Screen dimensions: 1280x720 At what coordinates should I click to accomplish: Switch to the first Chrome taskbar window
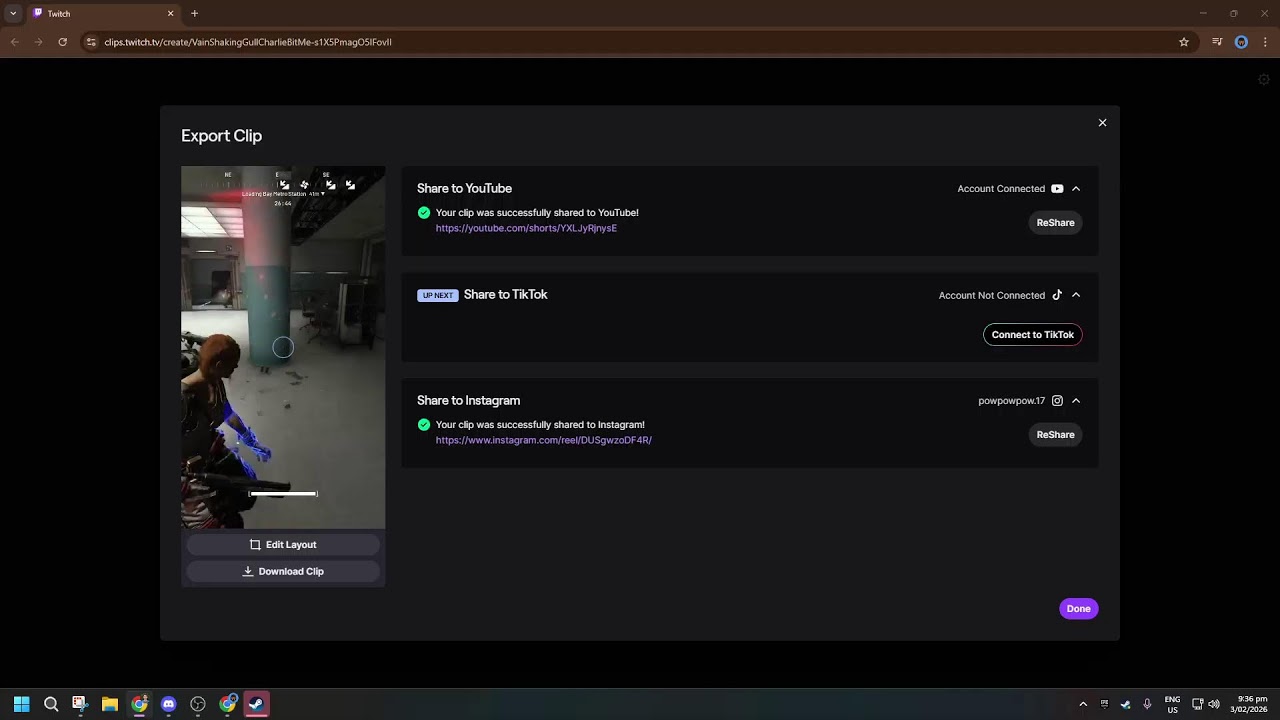click(139, 704)
